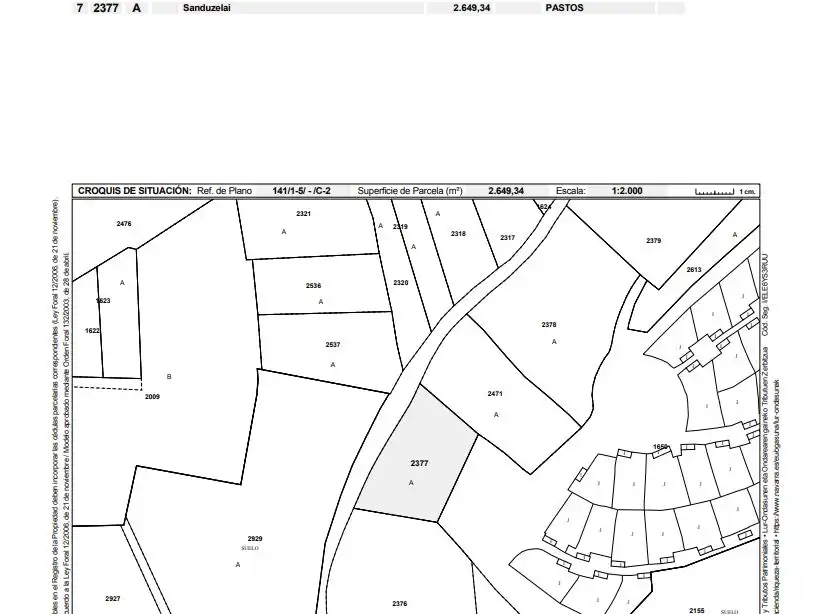Click parcel 2929 label on the map
This screenshot has height=614, width=819.
255,539
